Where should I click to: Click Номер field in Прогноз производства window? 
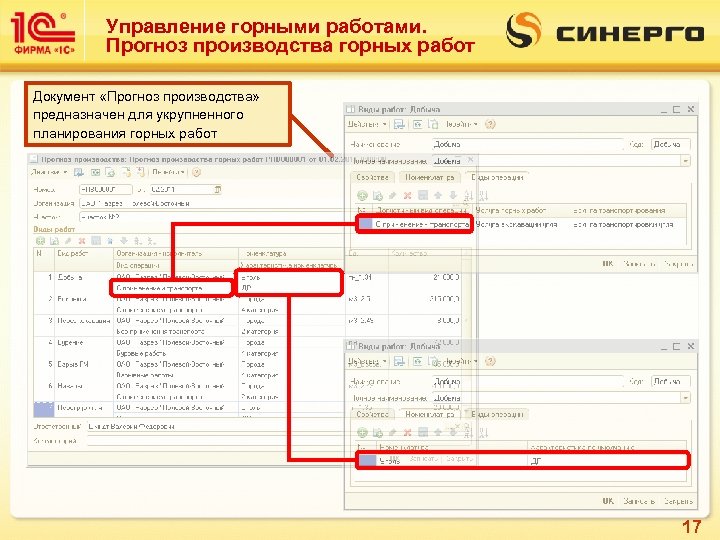point(105,189)
